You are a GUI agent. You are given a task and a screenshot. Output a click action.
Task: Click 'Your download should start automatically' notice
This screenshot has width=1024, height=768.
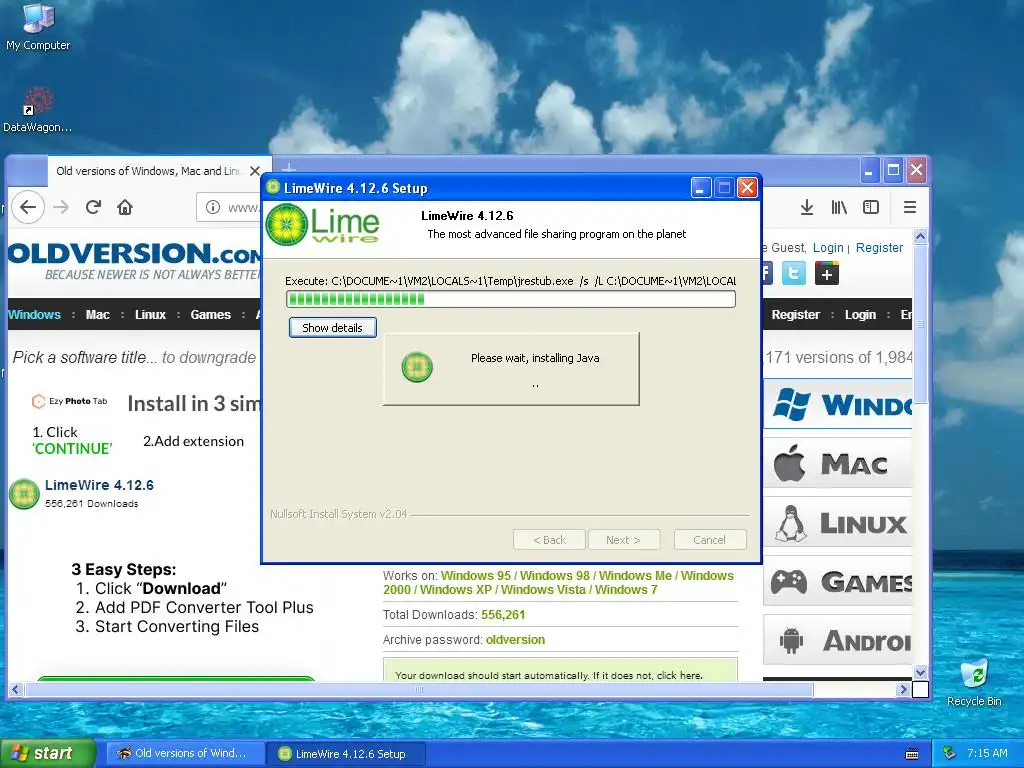pos(549,675)
